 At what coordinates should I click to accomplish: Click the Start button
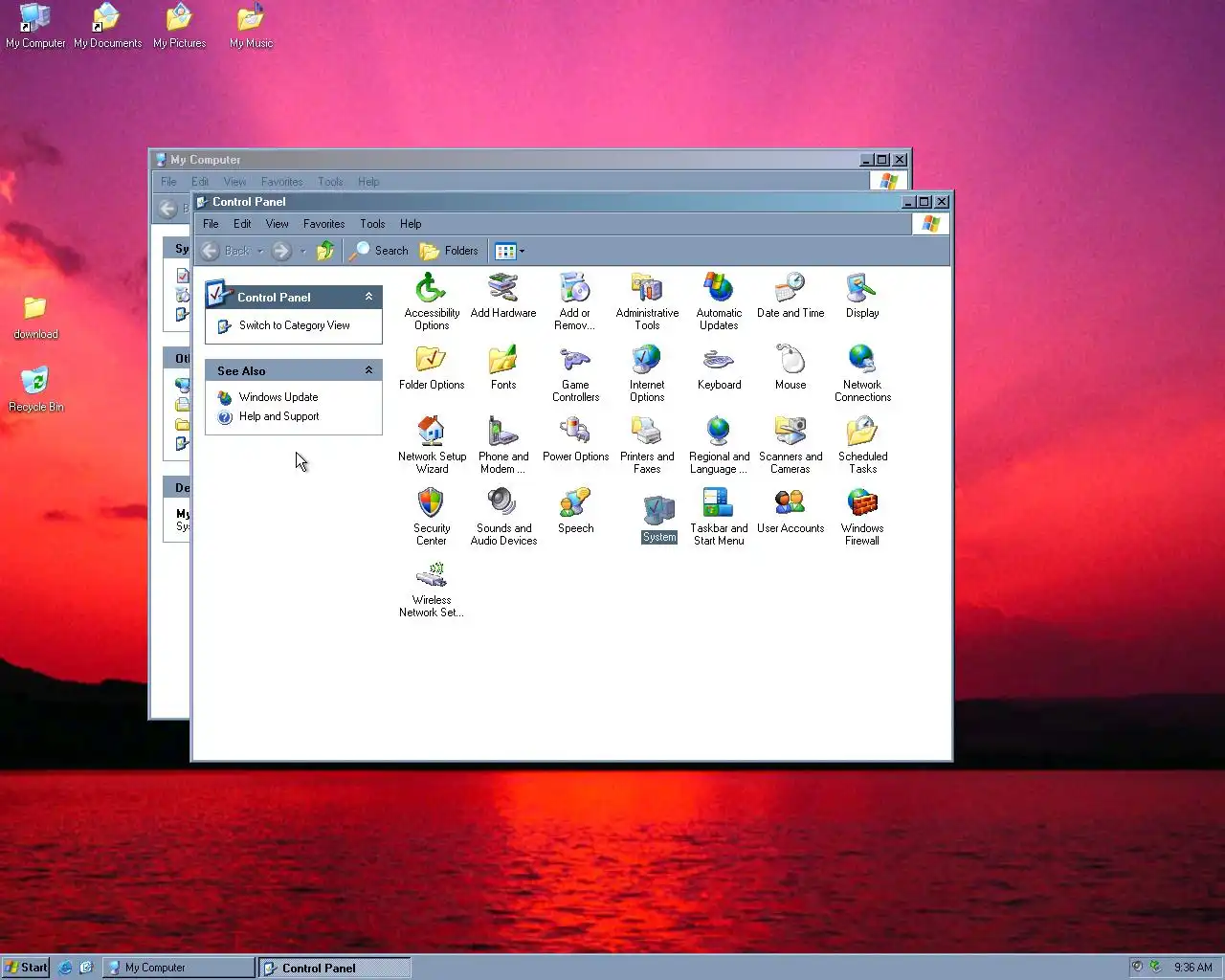tap(26, 968)
